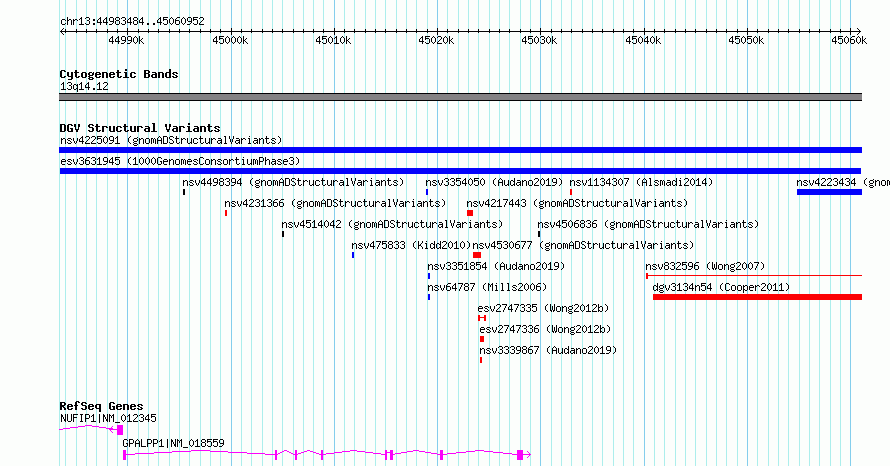Click the dgv3134n54 (Cooper2011) label
This screenshot has width=890, height=466.
pos(721,287)
